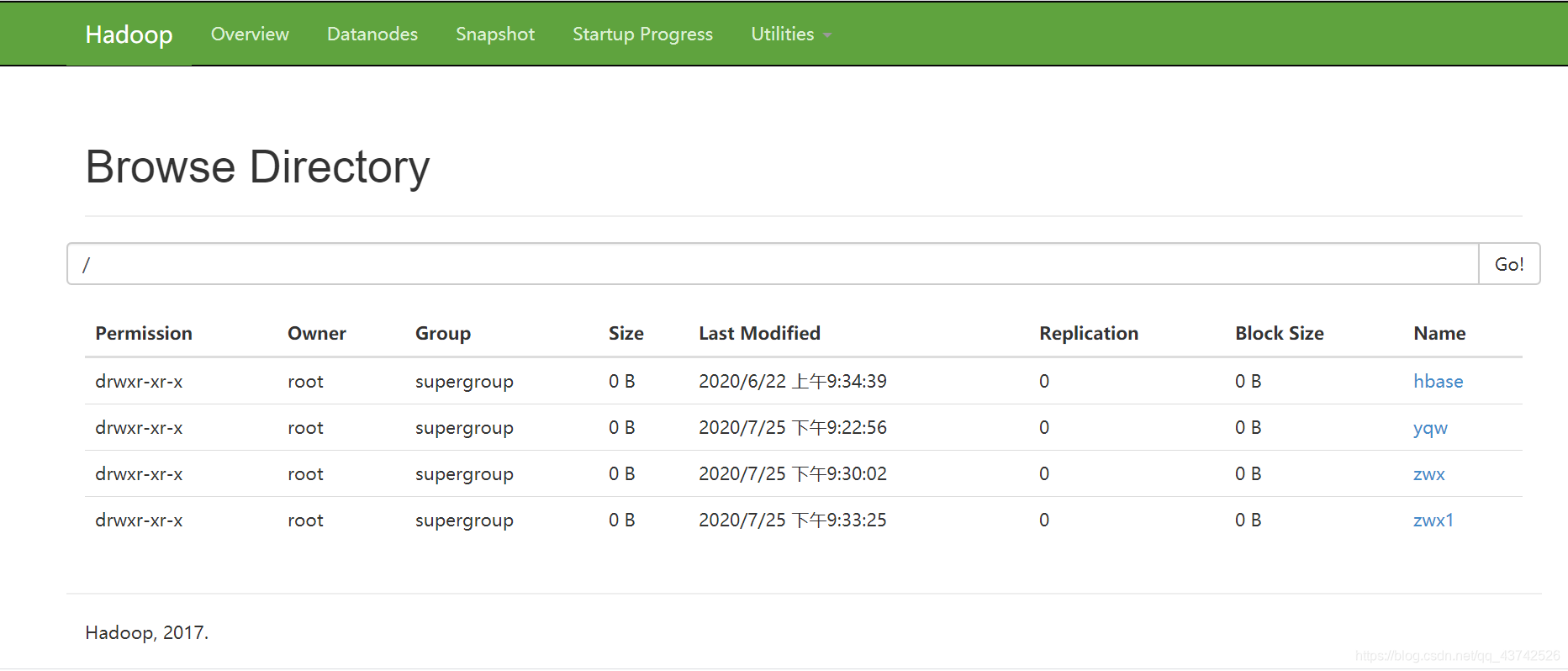Click the Size column header
This screenshot has height=671, width=1568.
(x=626, y=334)
